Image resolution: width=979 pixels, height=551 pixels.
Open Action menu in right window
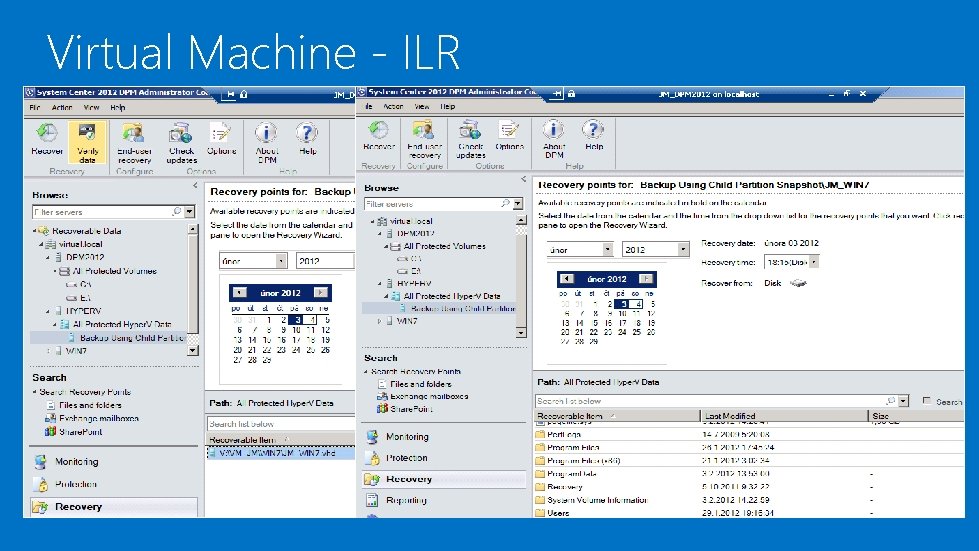pyautogui.click(x=393, y=107)
